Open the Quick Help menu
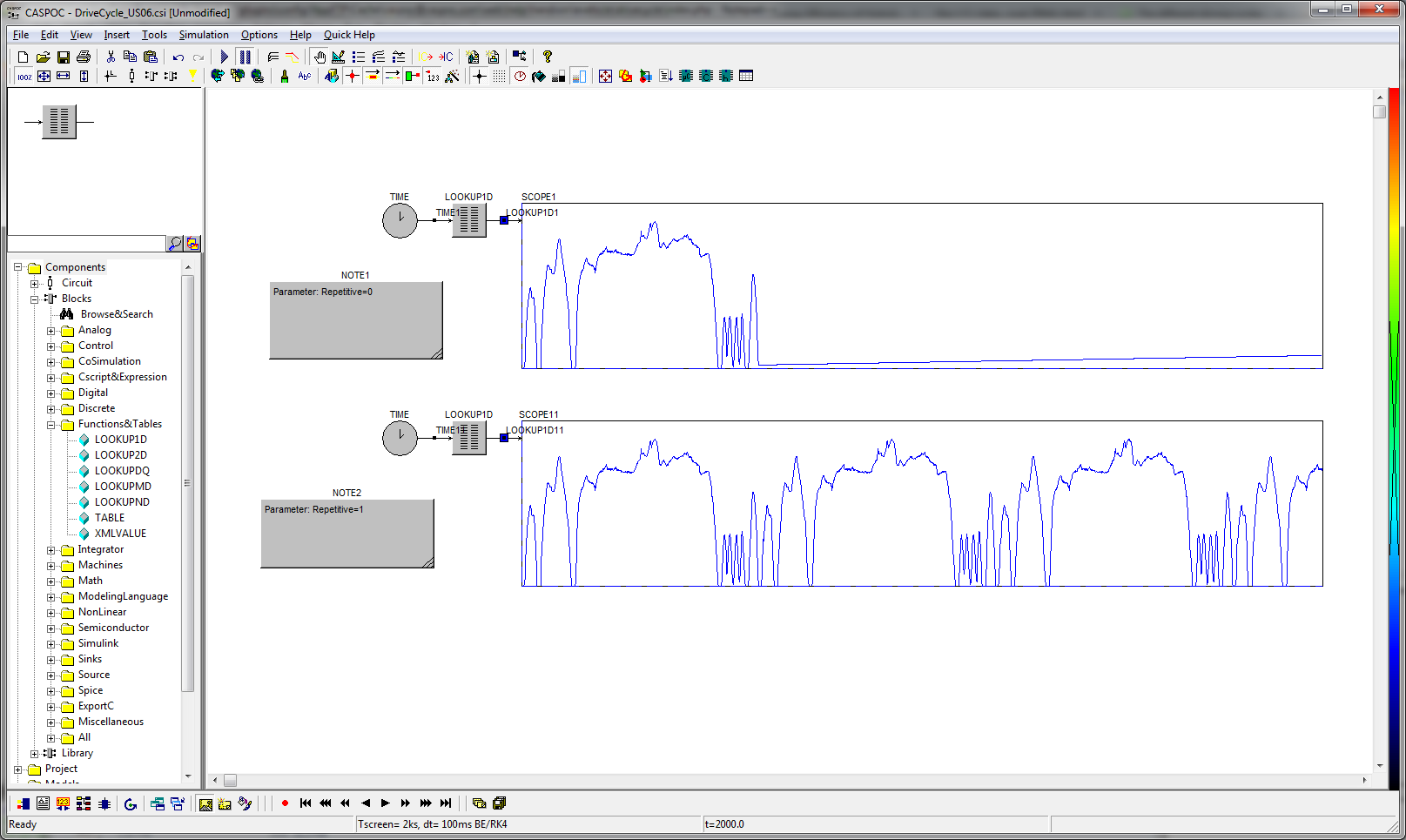Viewport: 1406px width, 840px height. (349, 35)
